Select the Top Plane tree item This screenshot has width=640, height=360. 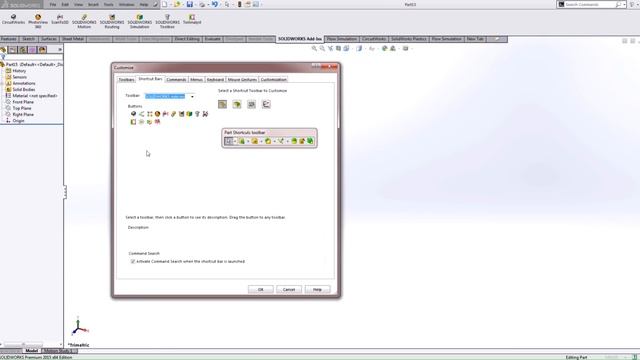[22, 108]
